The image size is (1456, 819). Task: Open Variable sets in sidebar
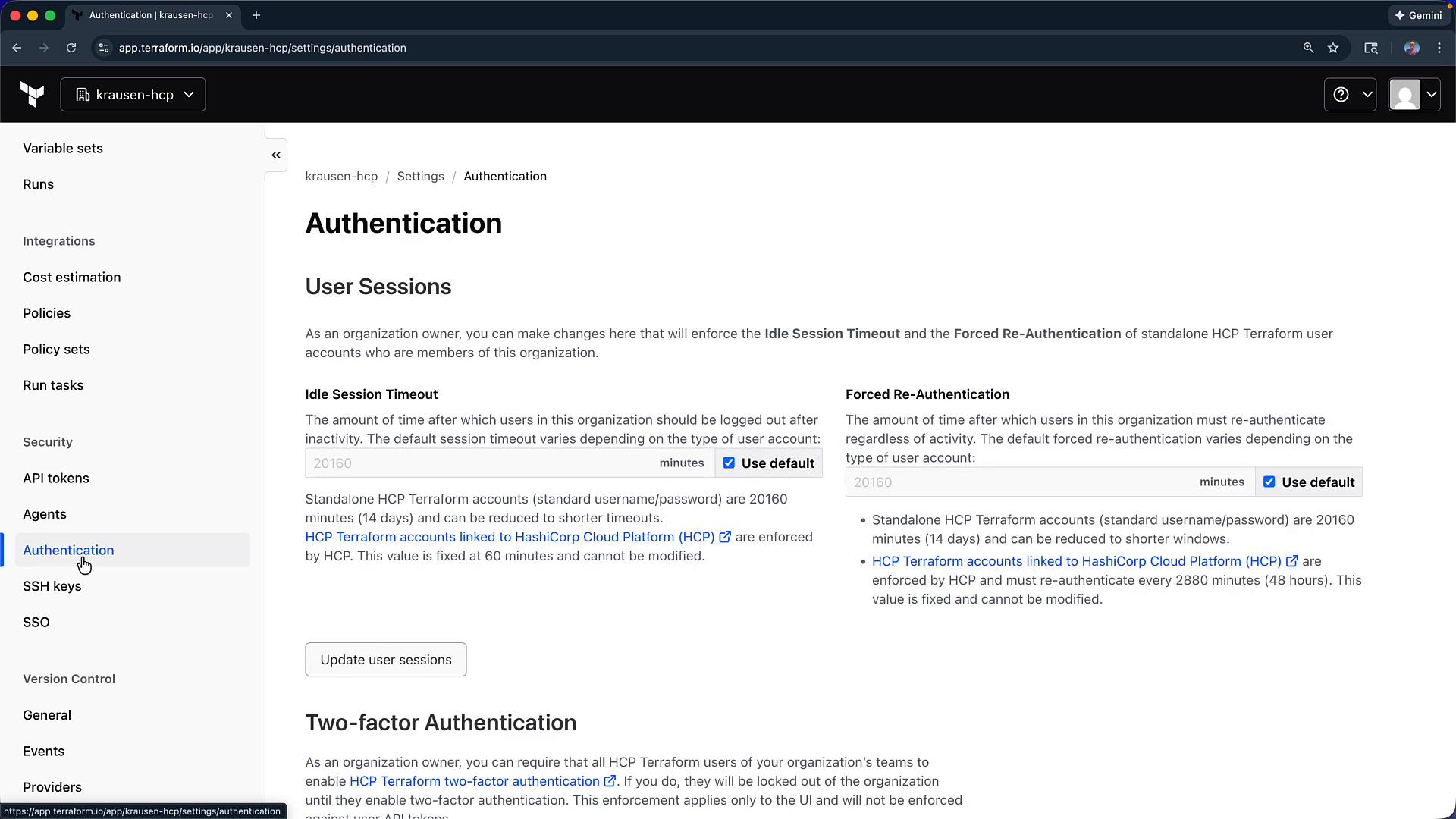[x=63, y=148]
